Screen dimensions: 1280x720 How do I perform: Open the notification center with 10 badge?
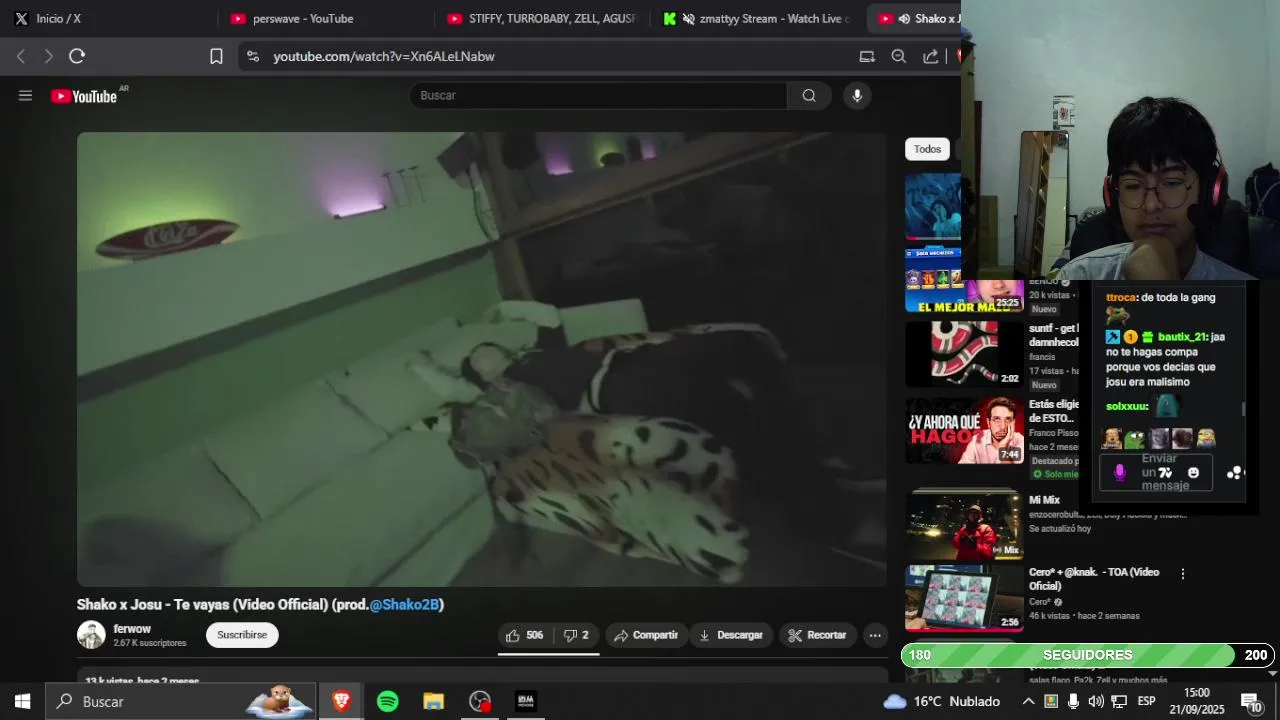[x=1251, y=702]
